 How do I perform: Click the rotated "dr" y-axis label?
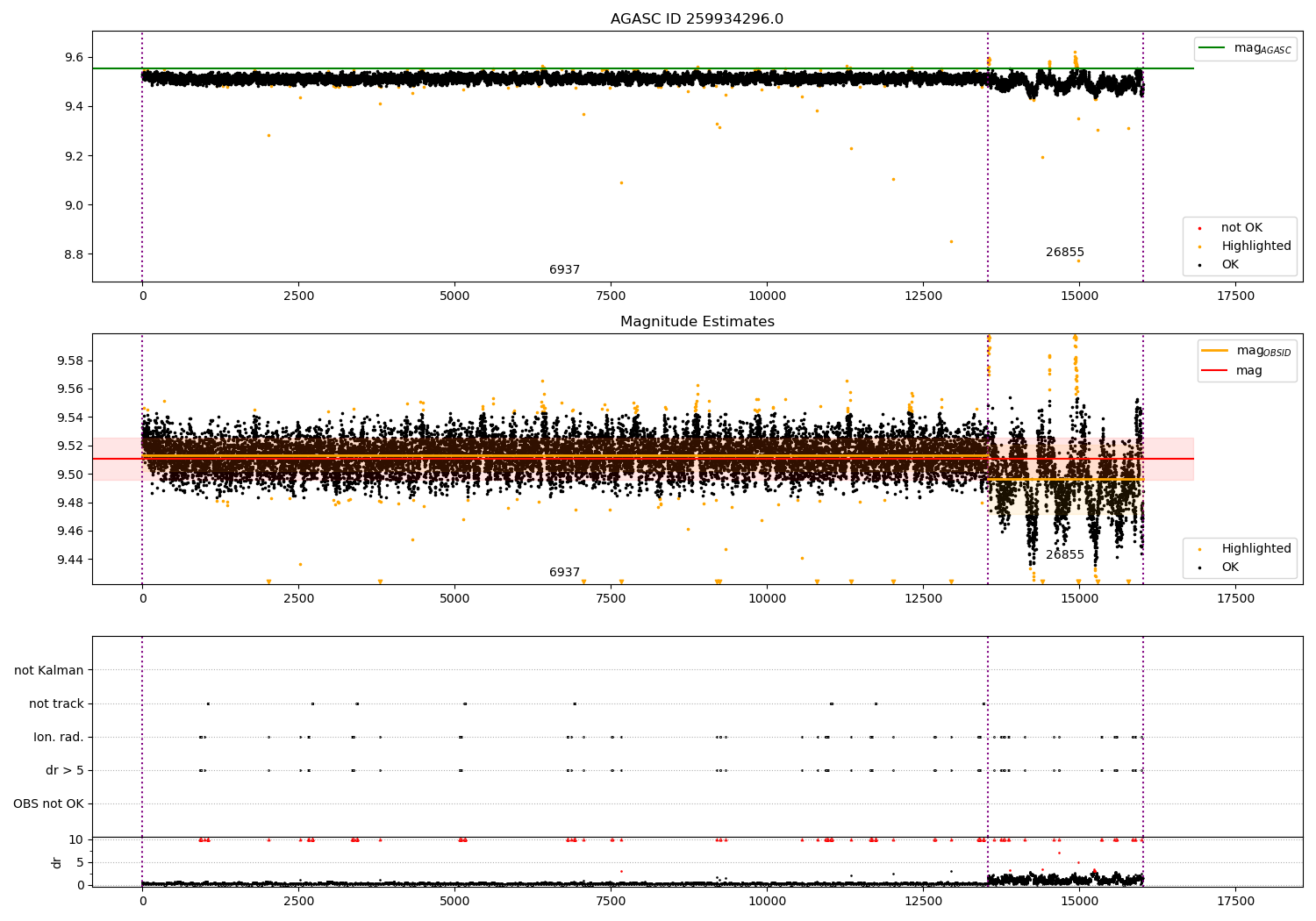coord(57,862)
